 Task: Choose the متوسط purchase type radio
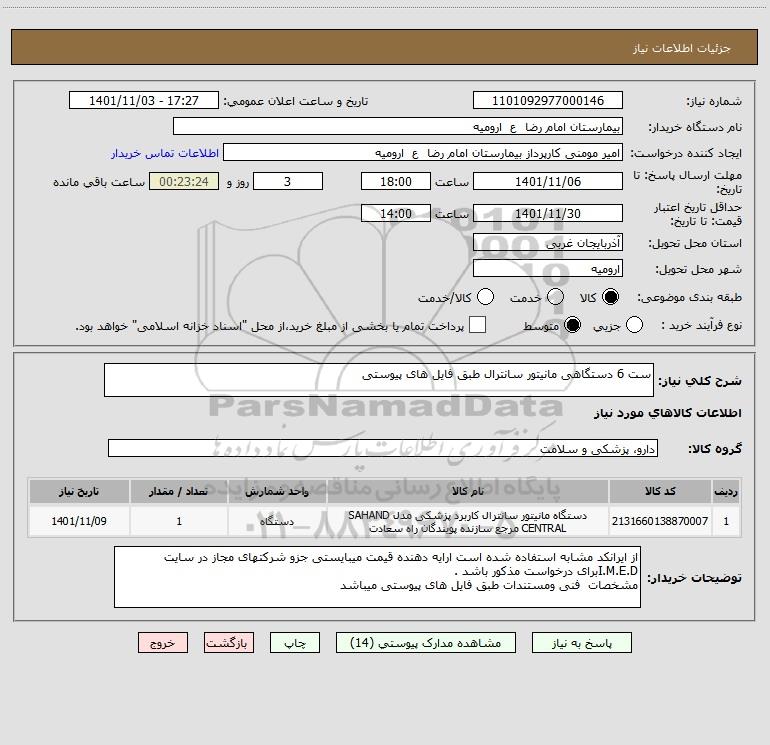572,325
